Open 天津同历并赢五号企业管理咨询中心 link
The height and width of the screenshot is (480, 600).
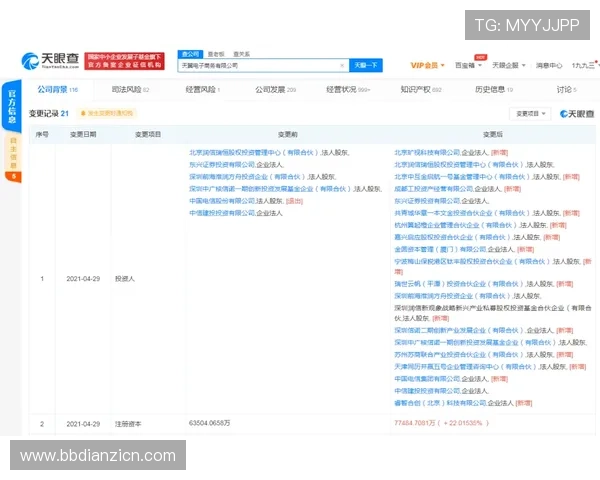coord(466,367)
